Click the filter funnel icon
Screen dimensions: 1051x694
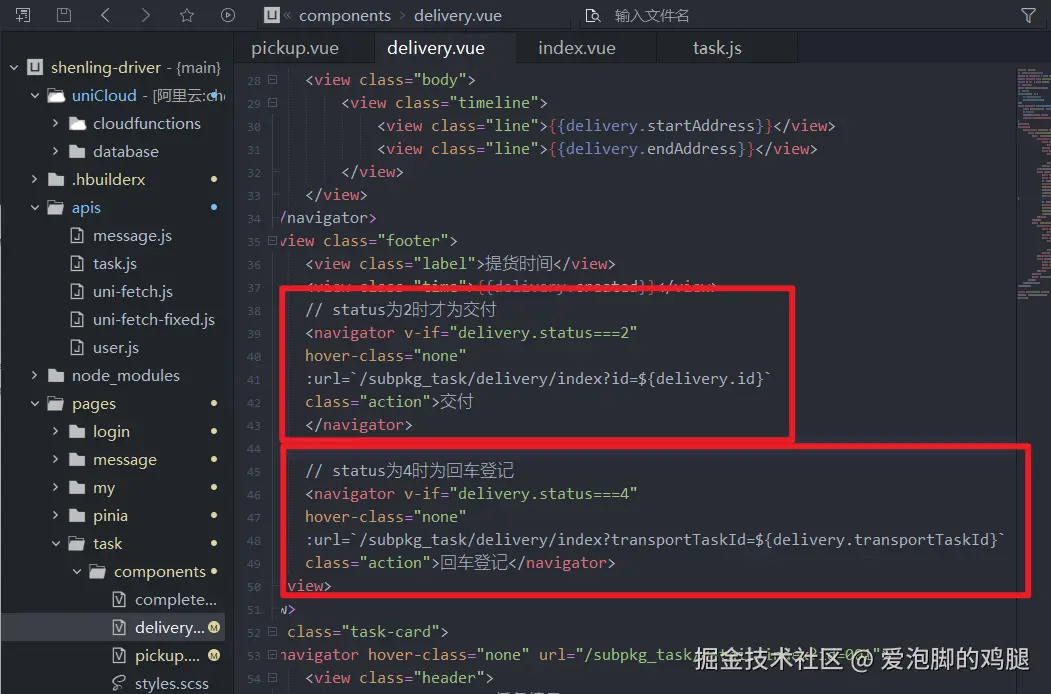[1028, 15]
